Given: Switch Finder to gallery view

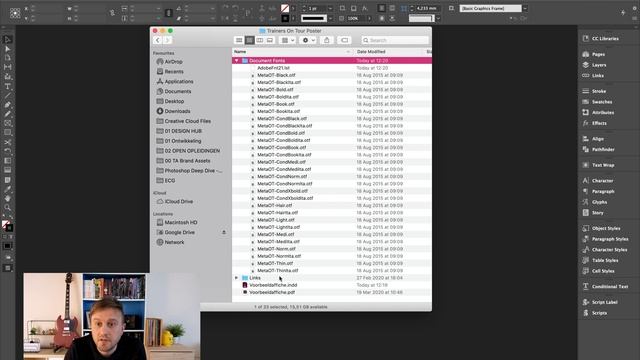Looking at the screenshot, I should tap(270, 40).
